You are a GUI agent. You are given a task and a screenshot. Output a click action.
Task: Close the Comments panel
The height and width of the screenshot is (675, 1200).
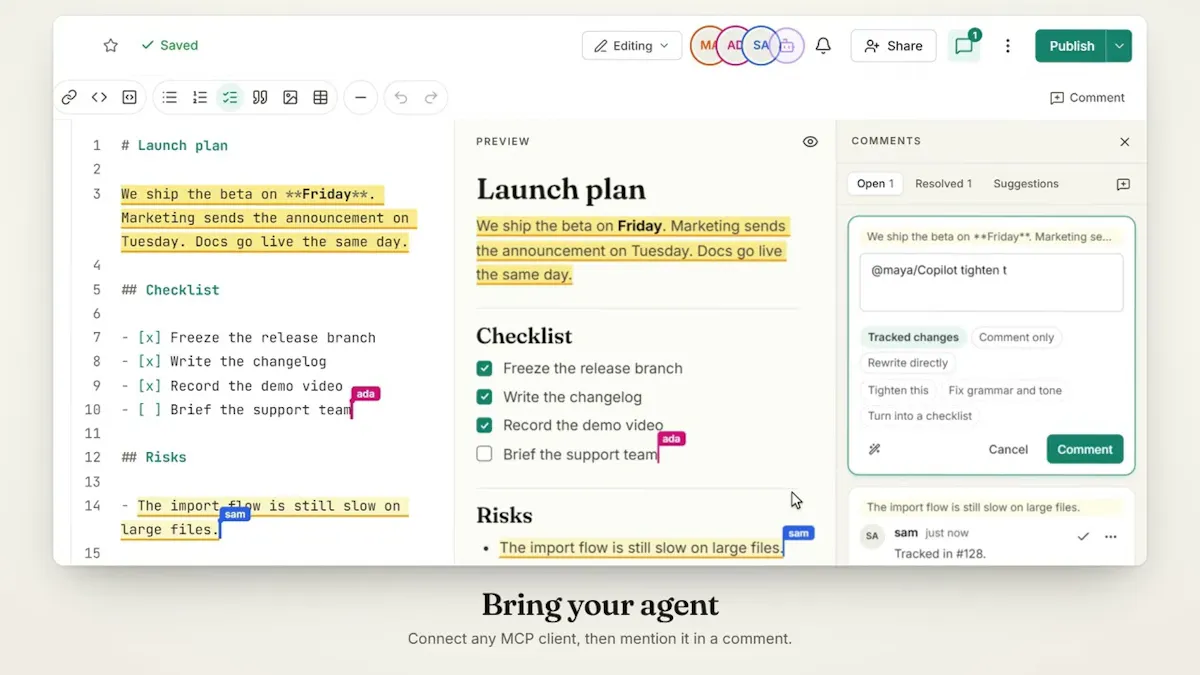point(1124,142)
